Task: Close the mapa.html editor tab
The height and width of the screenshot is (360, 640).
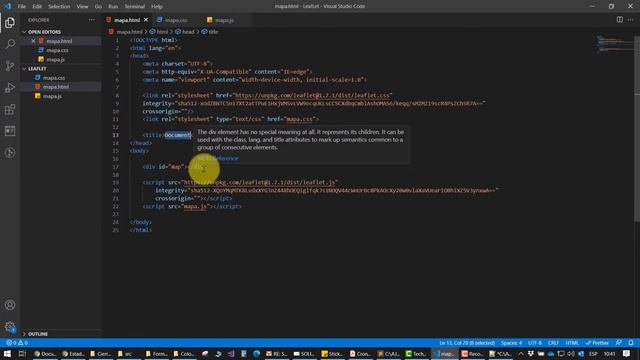Action: pos(146,20)
